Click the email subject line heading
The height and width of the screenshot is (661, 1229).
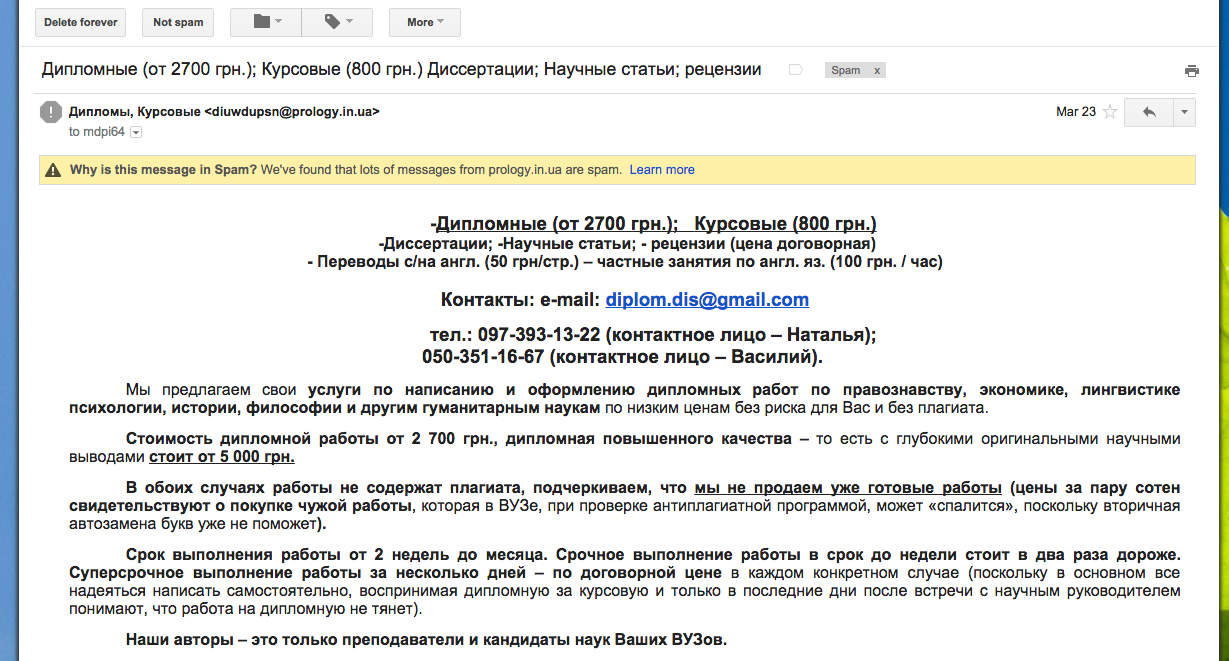[401, 70]
